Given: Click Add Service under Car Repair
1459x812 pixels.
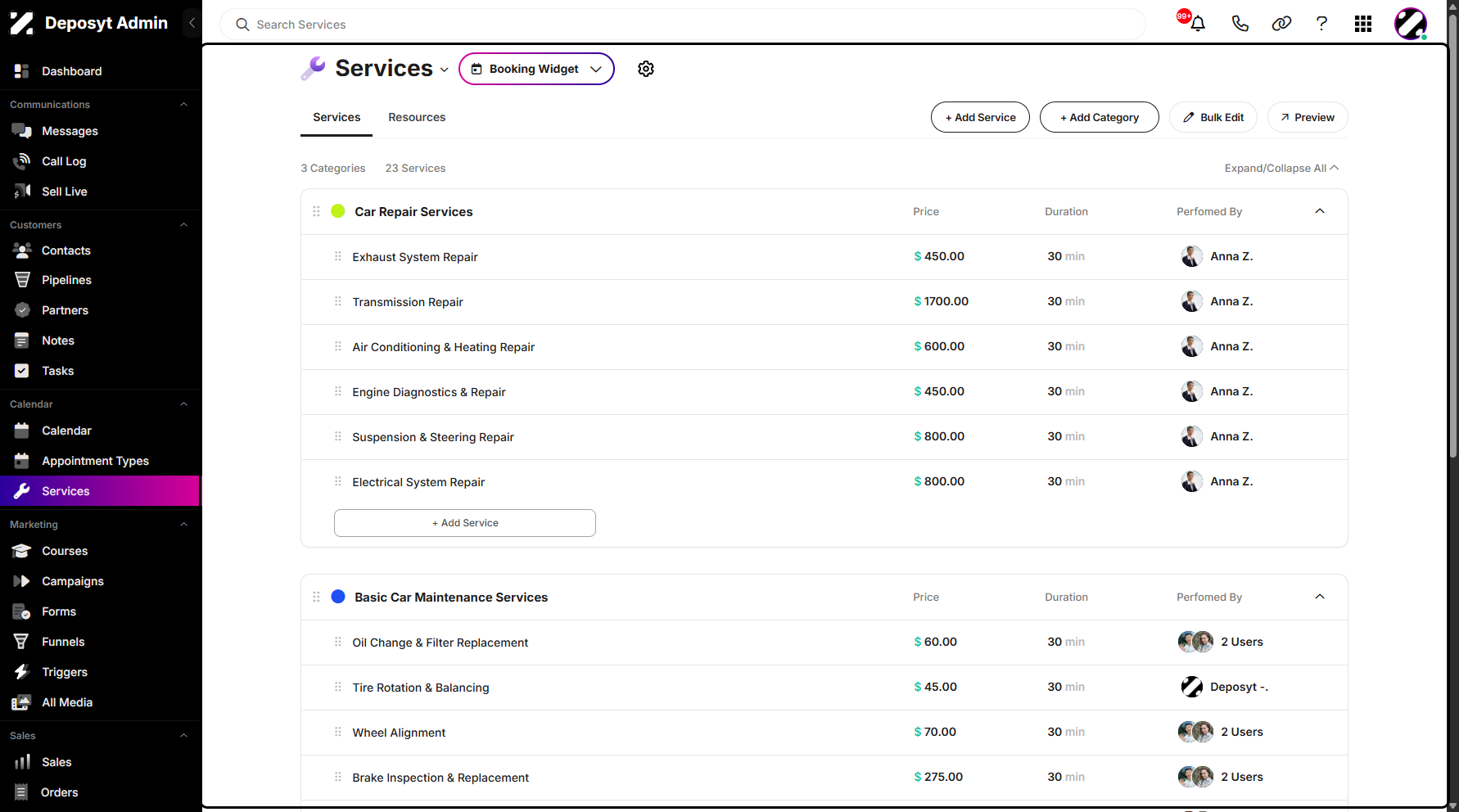Looking at the screenshot, I should [x=465, y=523].
